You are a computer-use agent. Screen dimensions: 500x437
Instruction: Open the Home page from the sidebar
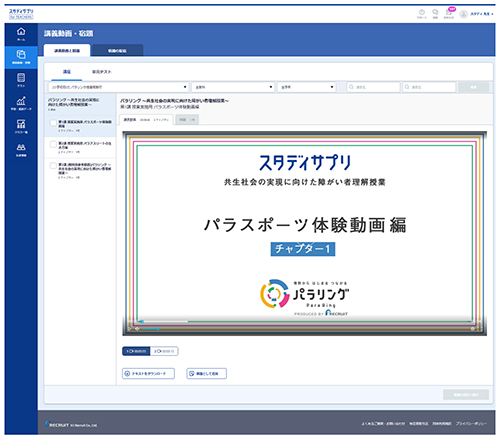click(x=21, y=34)
